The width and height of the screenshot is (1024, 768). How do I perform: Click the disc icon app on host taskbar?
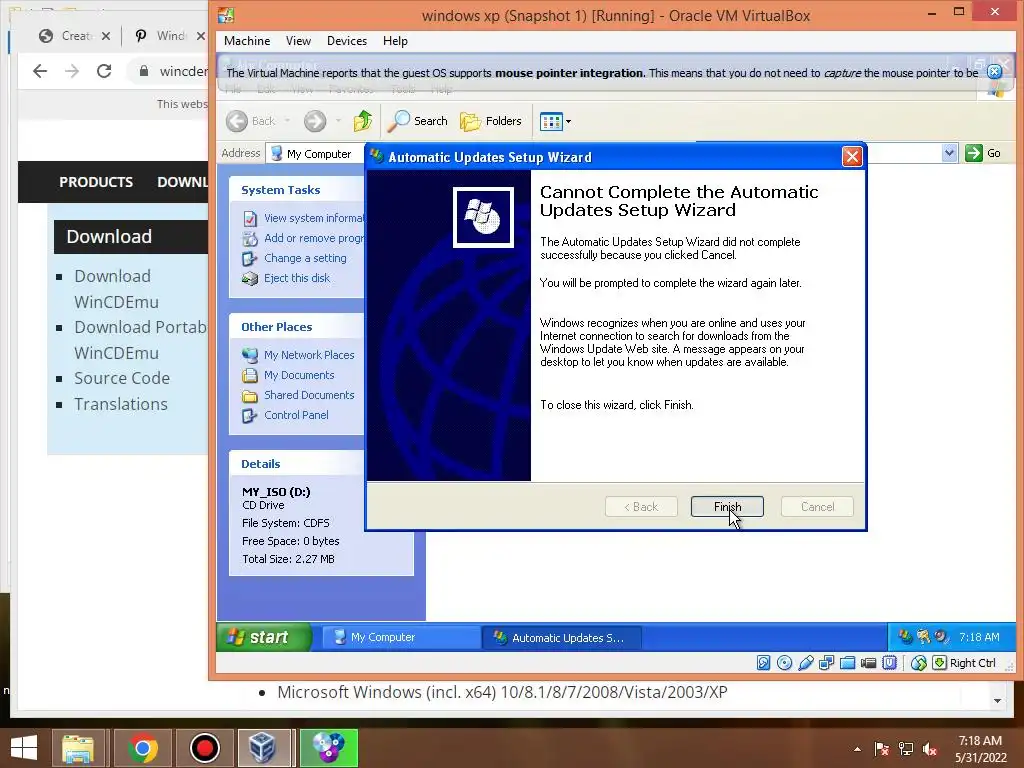[328, 748]
